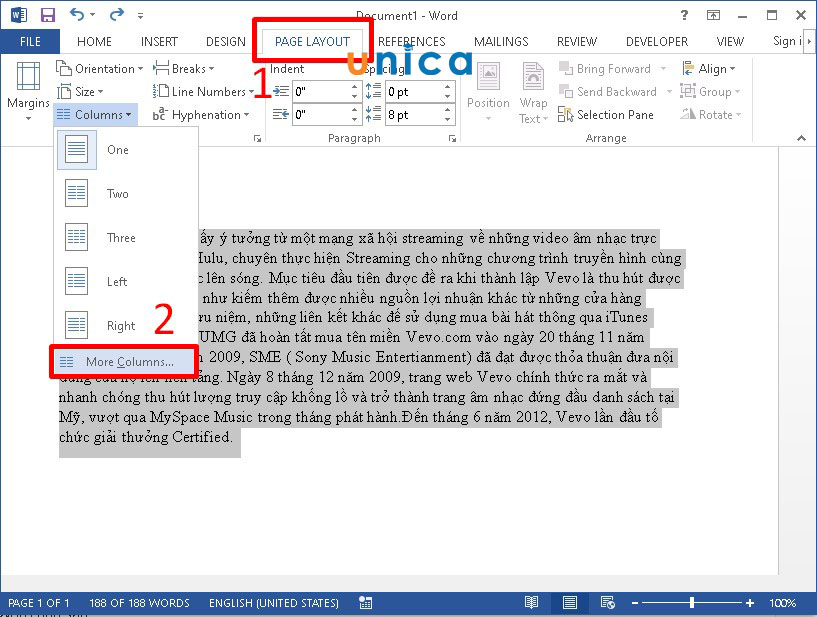Switch to the PAGE LAYOUT tab

pos(312,42)
